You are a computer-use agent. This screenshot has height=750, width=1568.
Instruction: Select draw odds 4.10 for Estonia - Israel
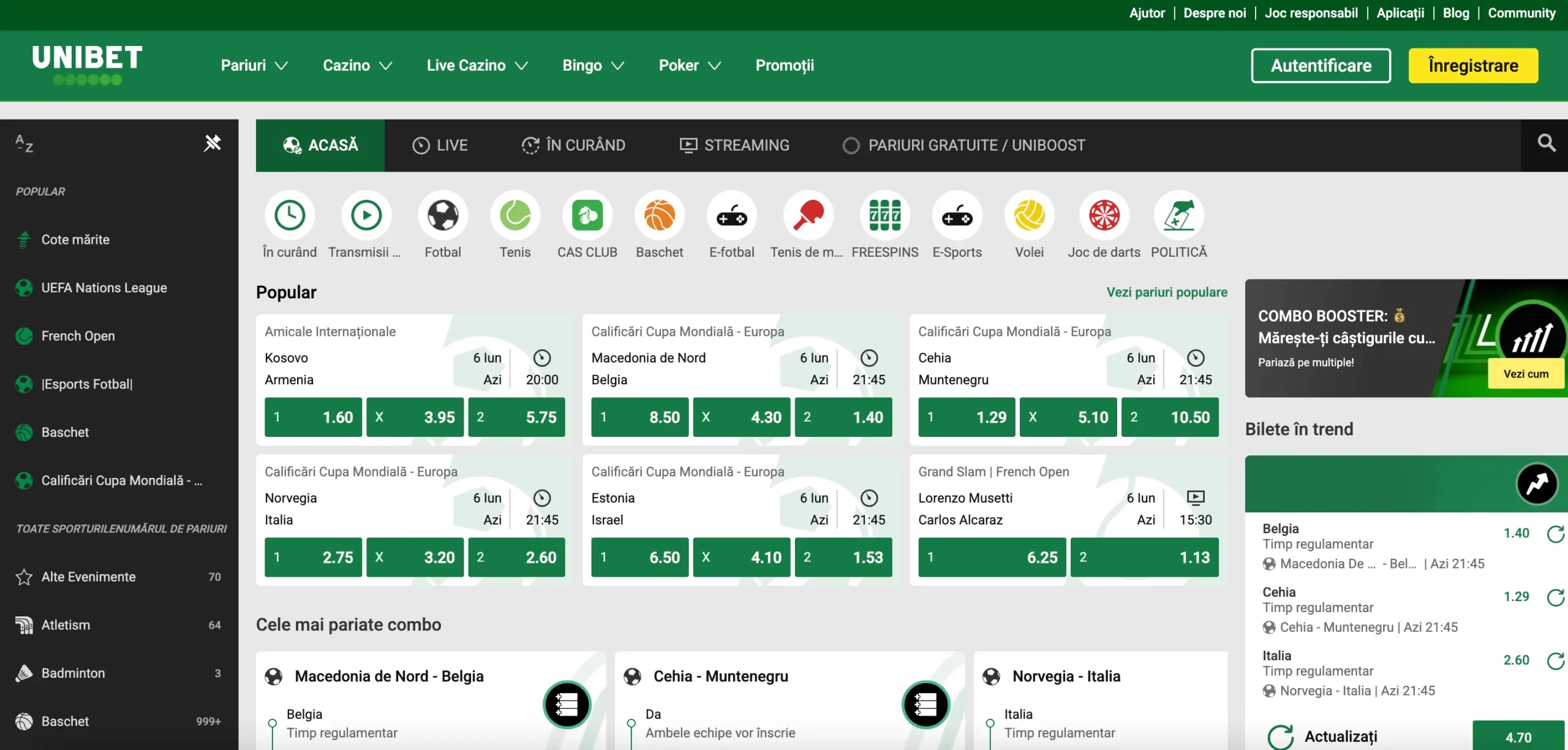[x=742, y=558]
